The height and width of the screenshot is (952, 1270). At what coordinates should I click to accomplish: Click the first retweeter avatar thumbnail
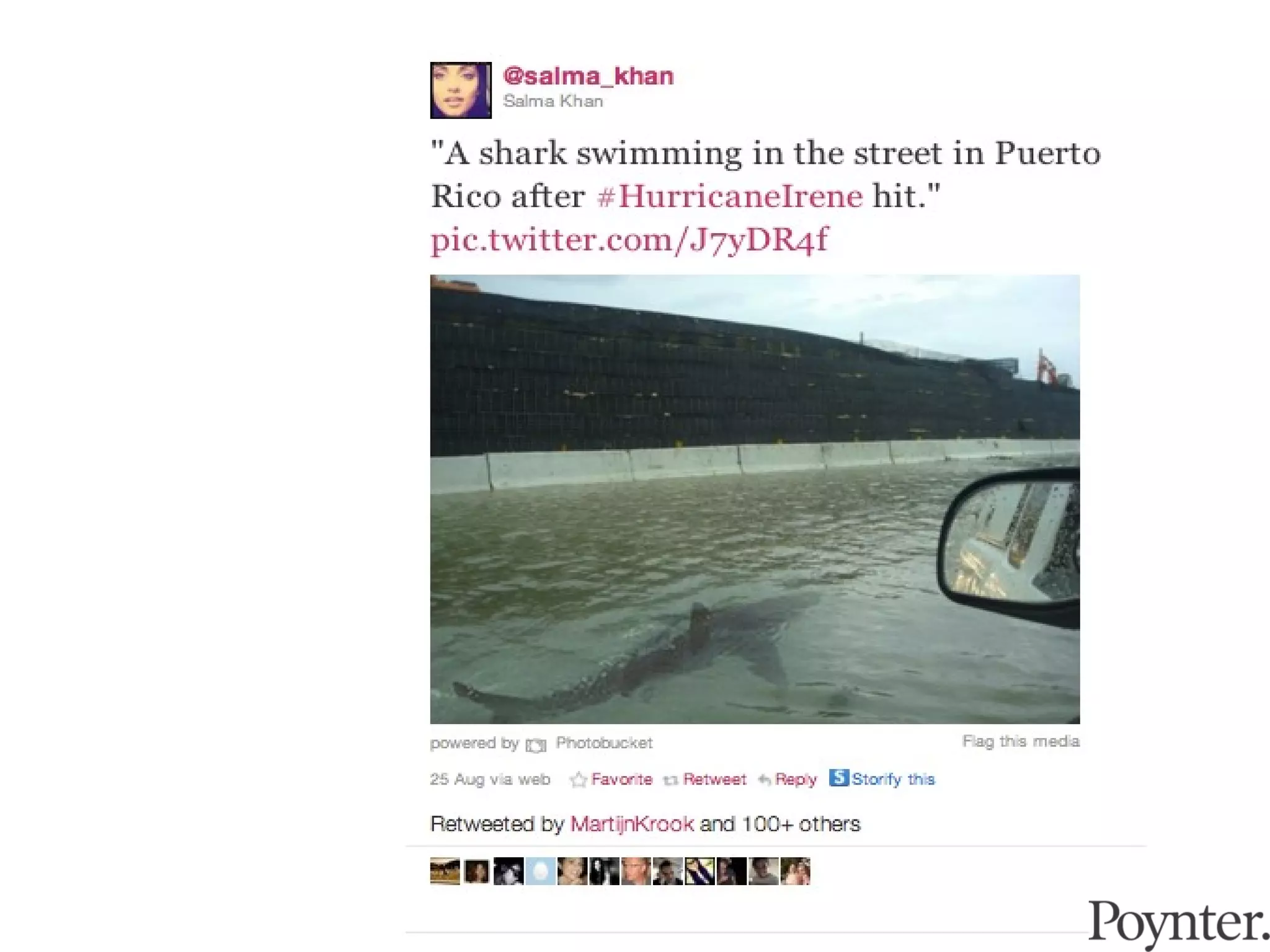[x=445, y=871]
